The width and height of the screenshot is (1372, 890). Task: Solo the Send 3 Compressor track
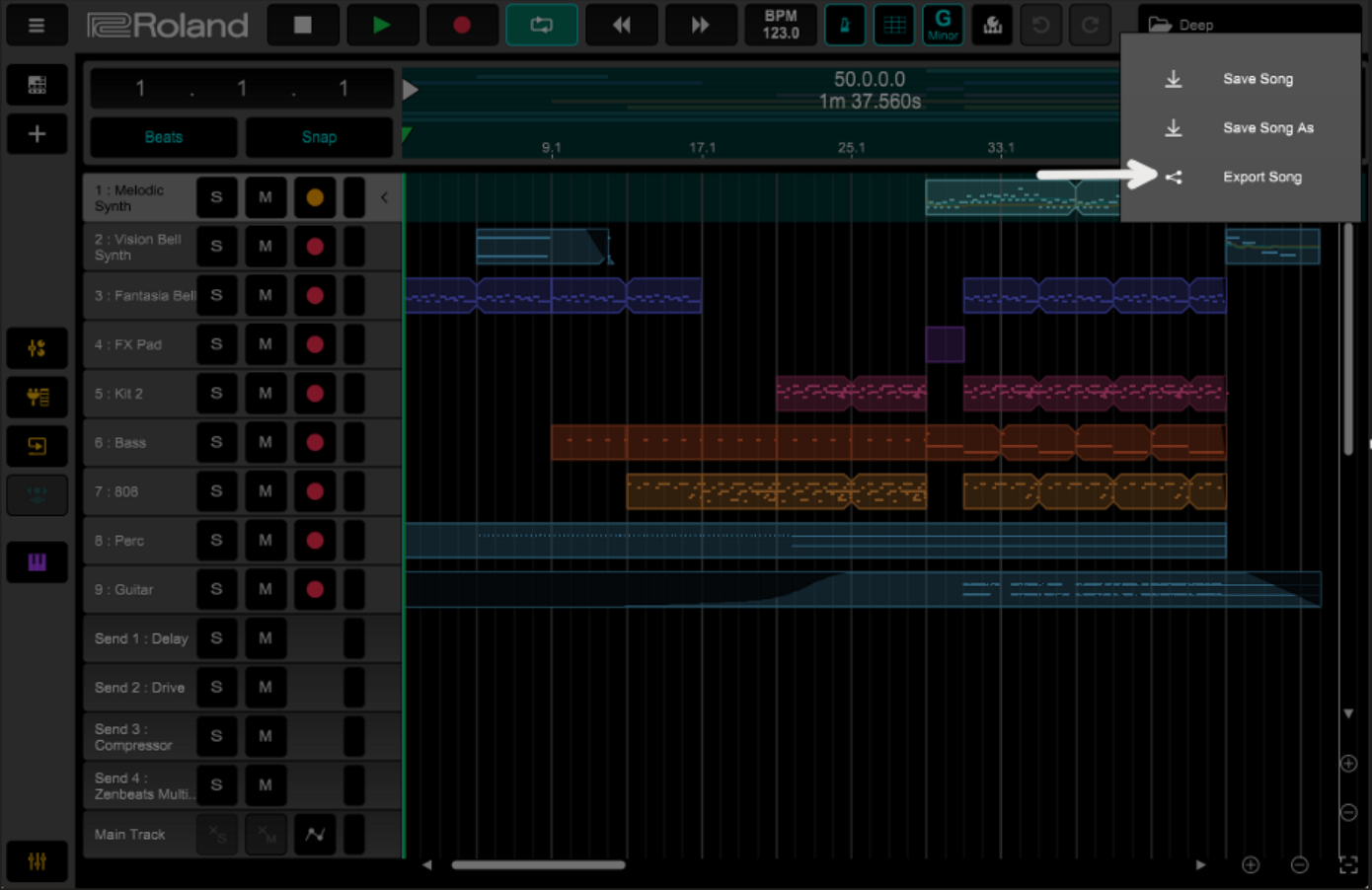pyautogui.click(x=216, y=736)
